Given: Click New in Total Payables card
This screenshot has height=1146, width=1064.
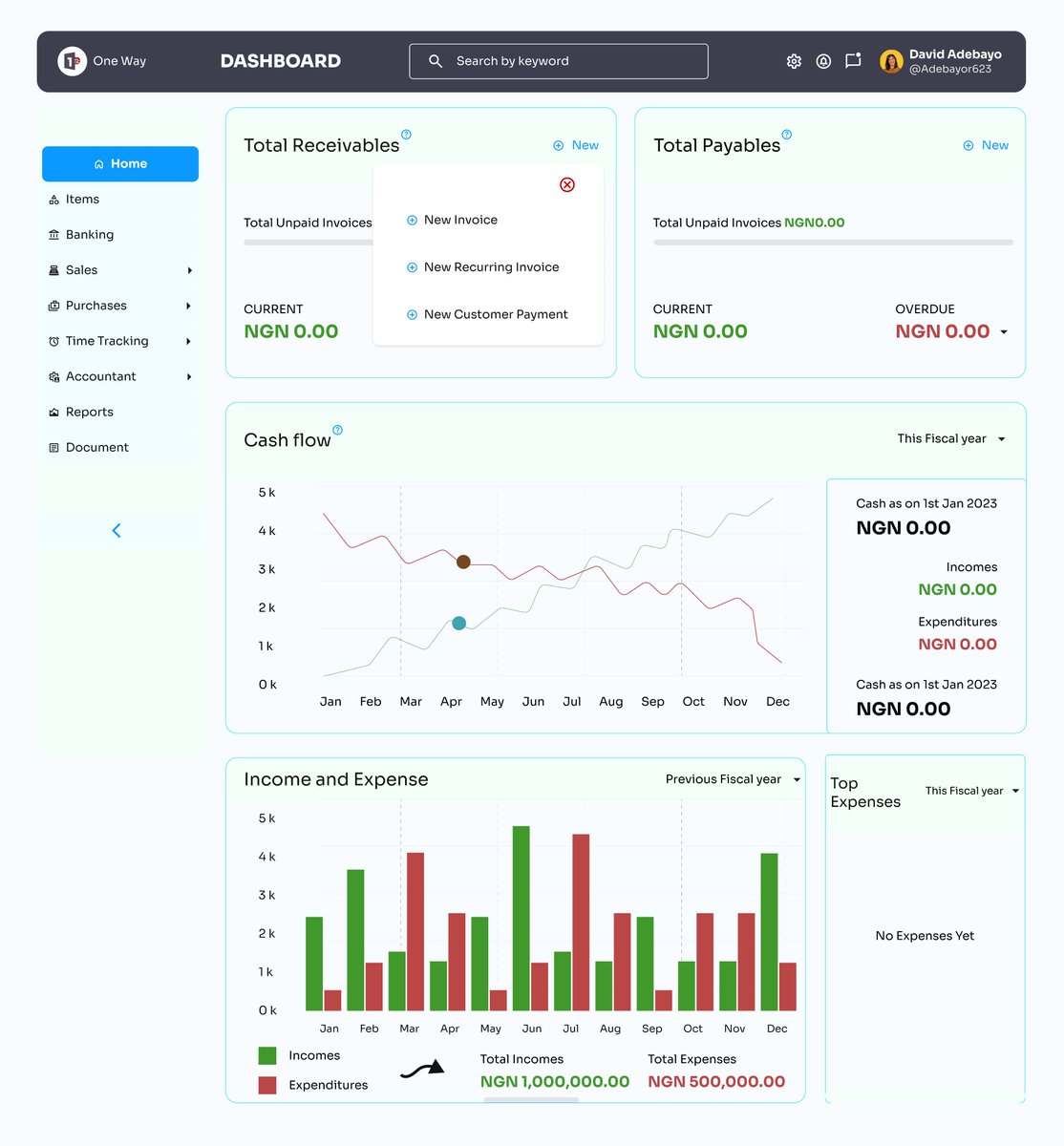Looking at the screenshot, I should [986, 145].
